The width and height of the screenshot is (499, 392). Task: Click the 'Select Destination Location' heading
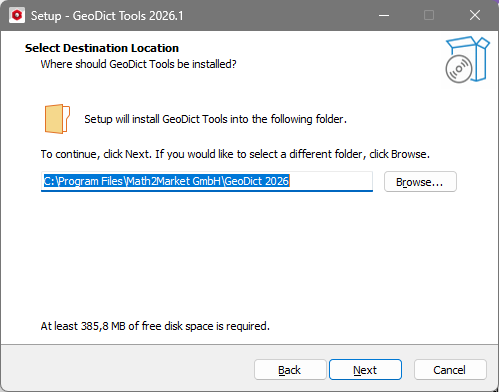[x=102, y=48]
